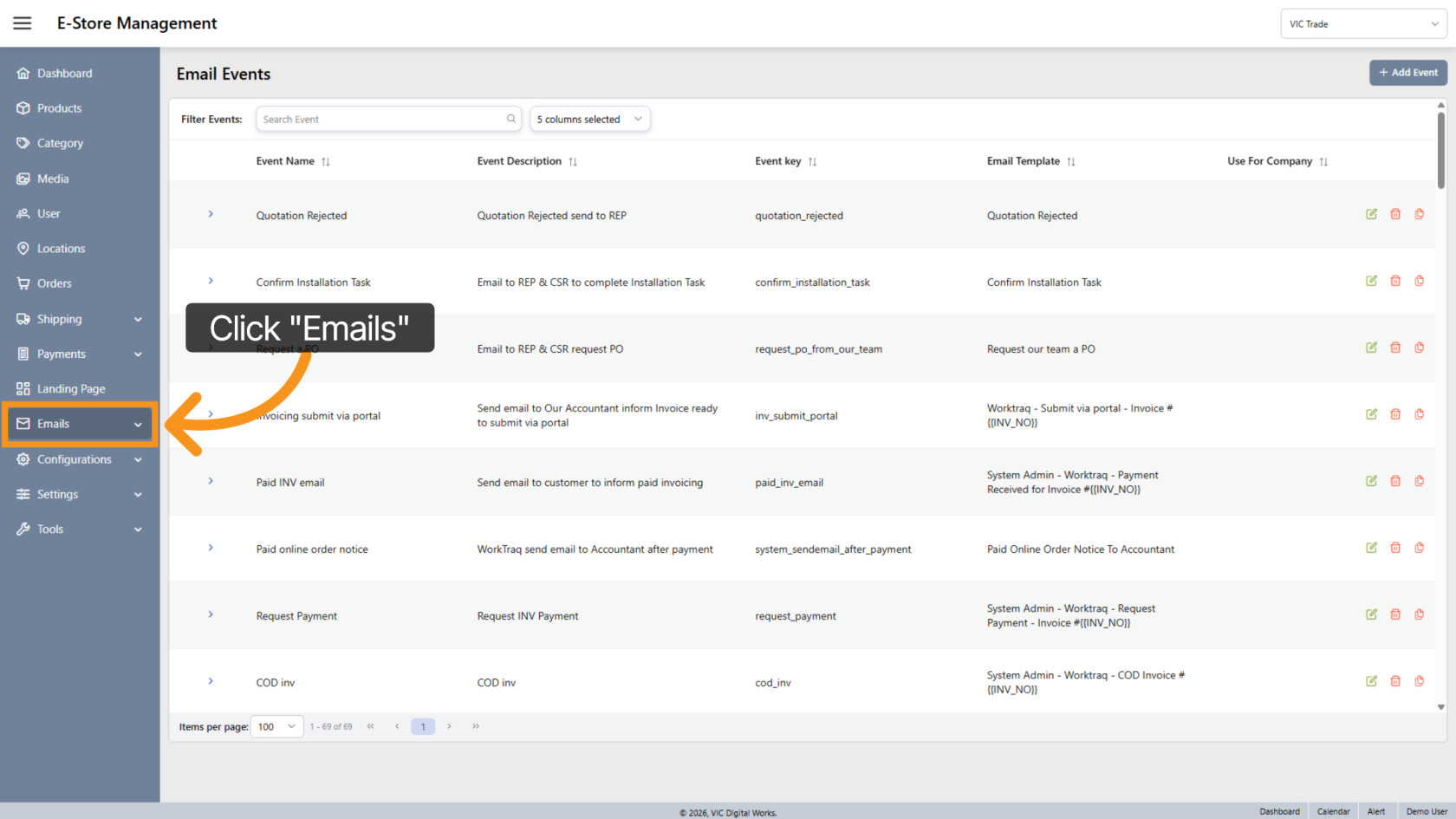Open the Products section from the sidebar
Viewport: 1456px width, 819px height.
pos(60,107)
